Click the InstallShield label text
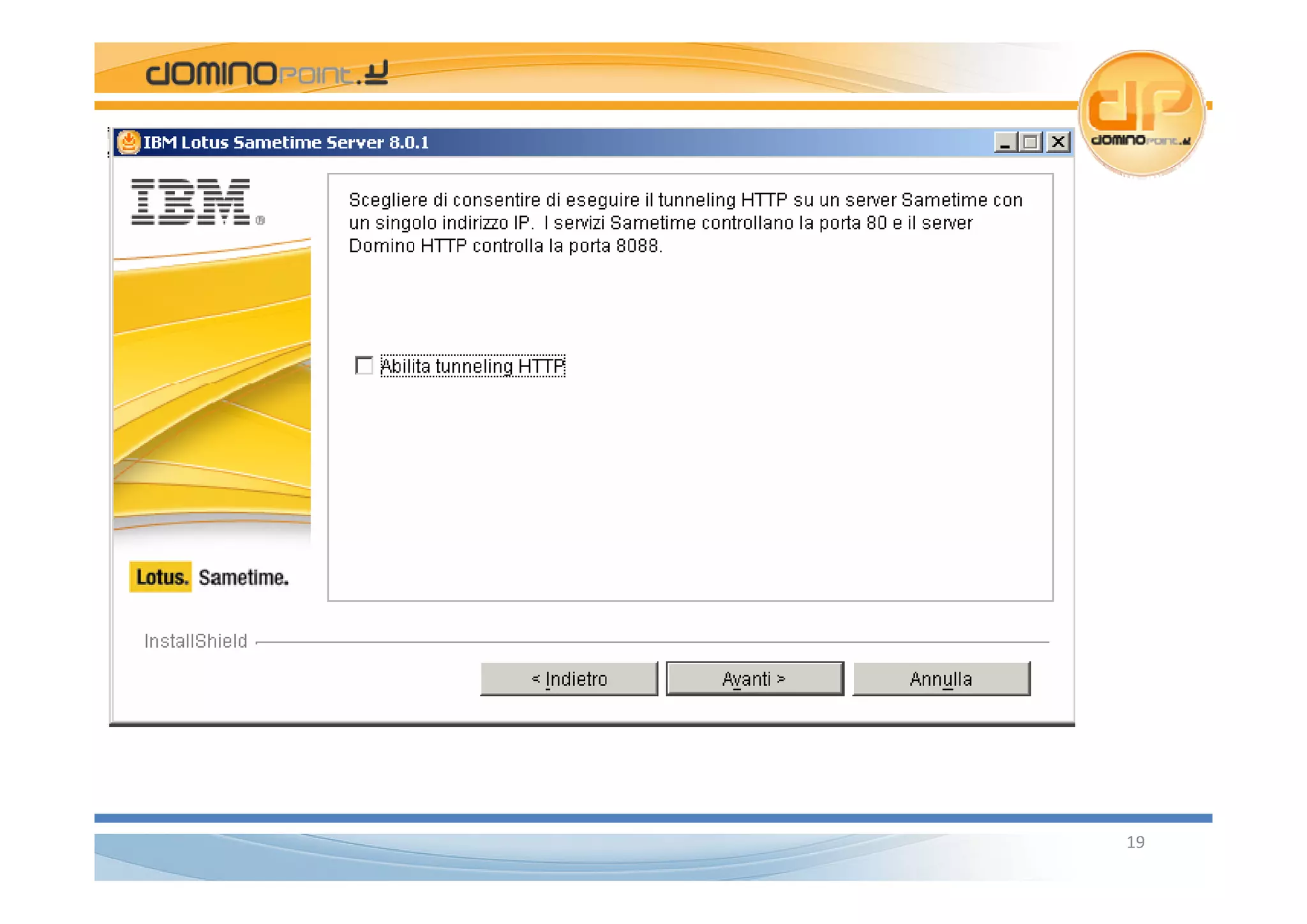The width and height of the screenshot is (1307, 924). (x=195, y=641)
